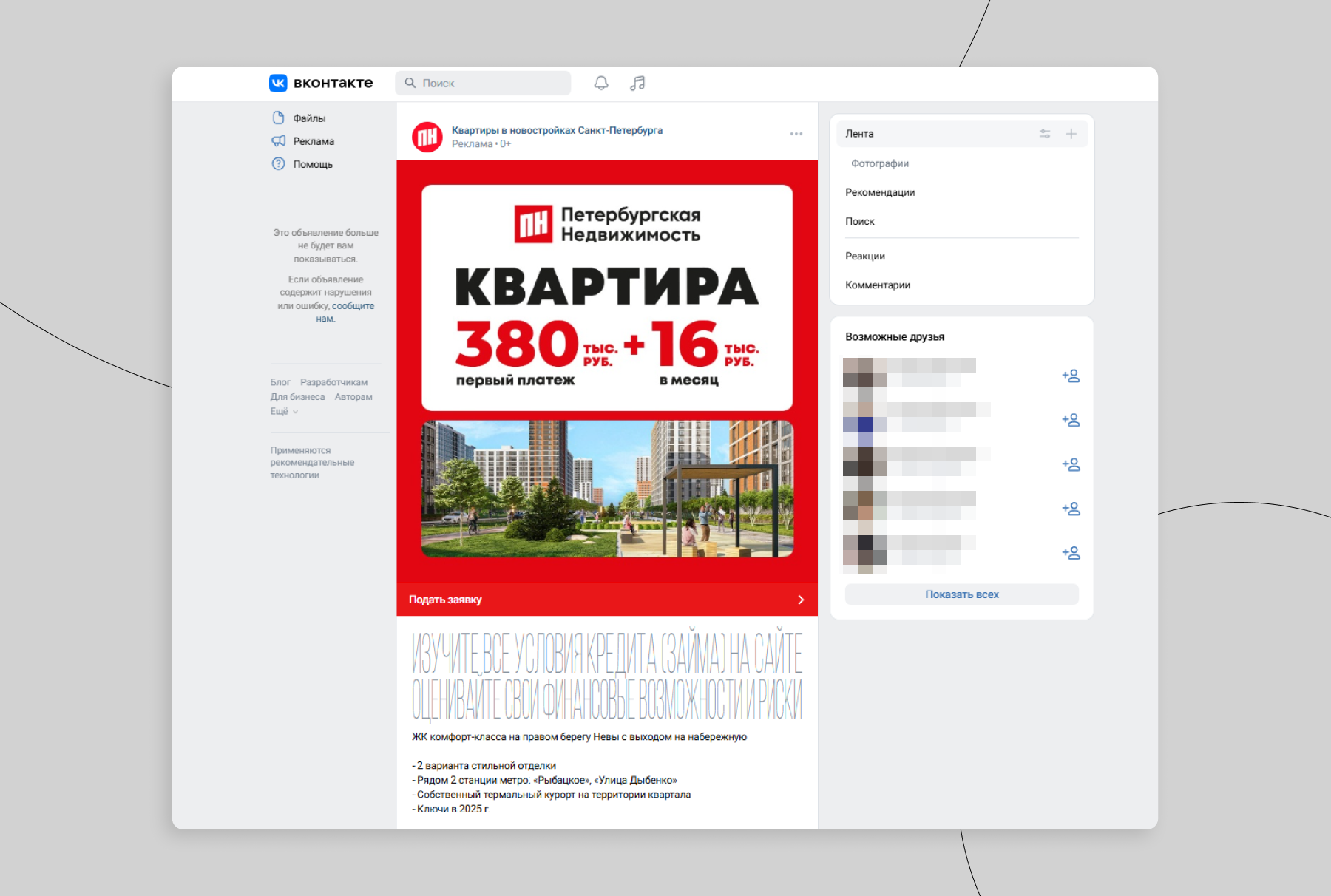Open the fifth suggested friend's avatar
Screen dimensions: 1331x896
[x=865, y=554]
